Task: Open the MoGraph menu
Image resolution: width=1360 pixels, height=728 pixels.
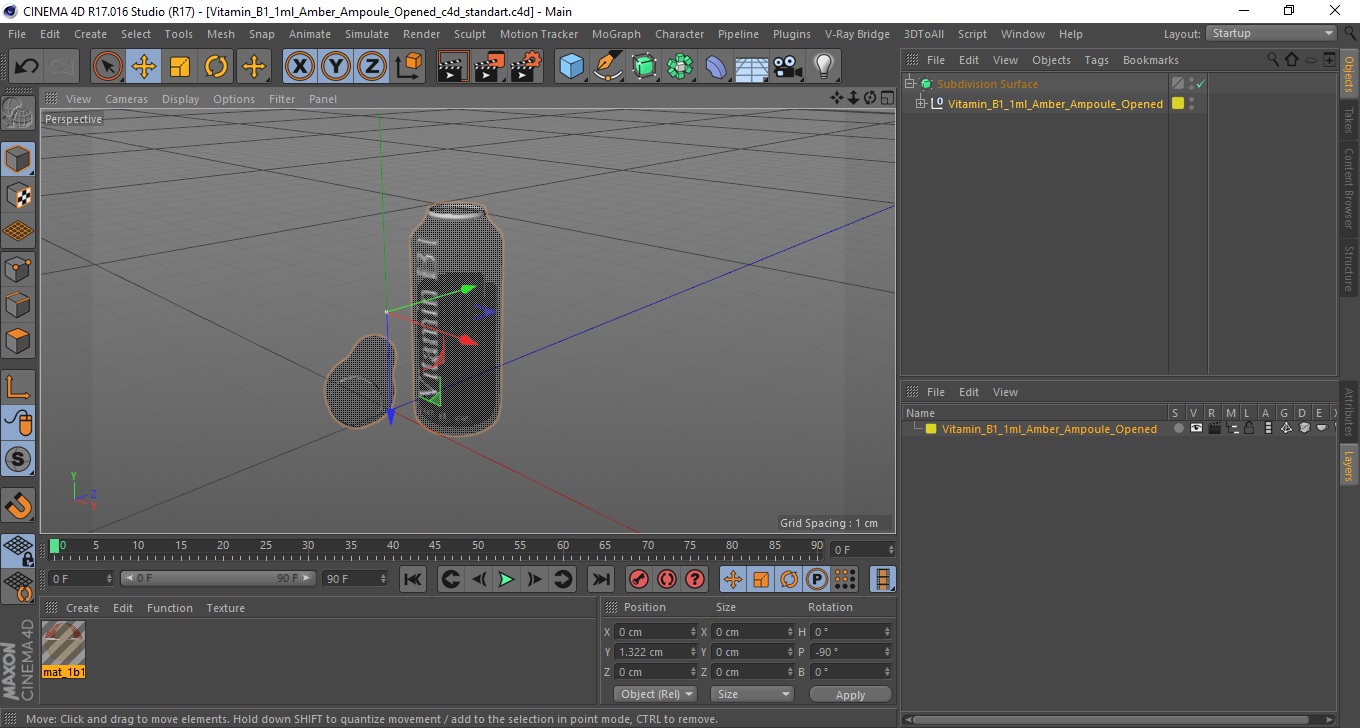Action: (616, 34)
